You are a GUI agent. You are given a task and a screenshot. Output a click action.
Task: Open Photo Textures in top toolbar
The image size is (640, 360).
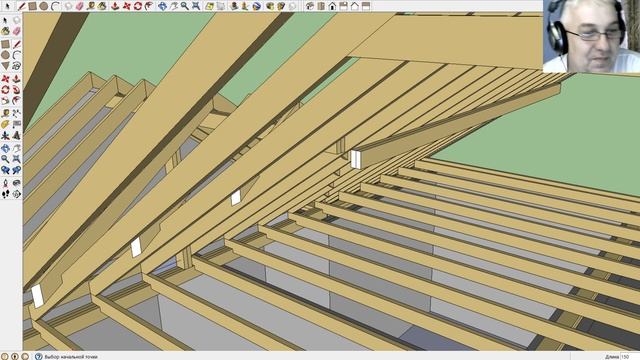pyautogui.click(x=244, y=6)
